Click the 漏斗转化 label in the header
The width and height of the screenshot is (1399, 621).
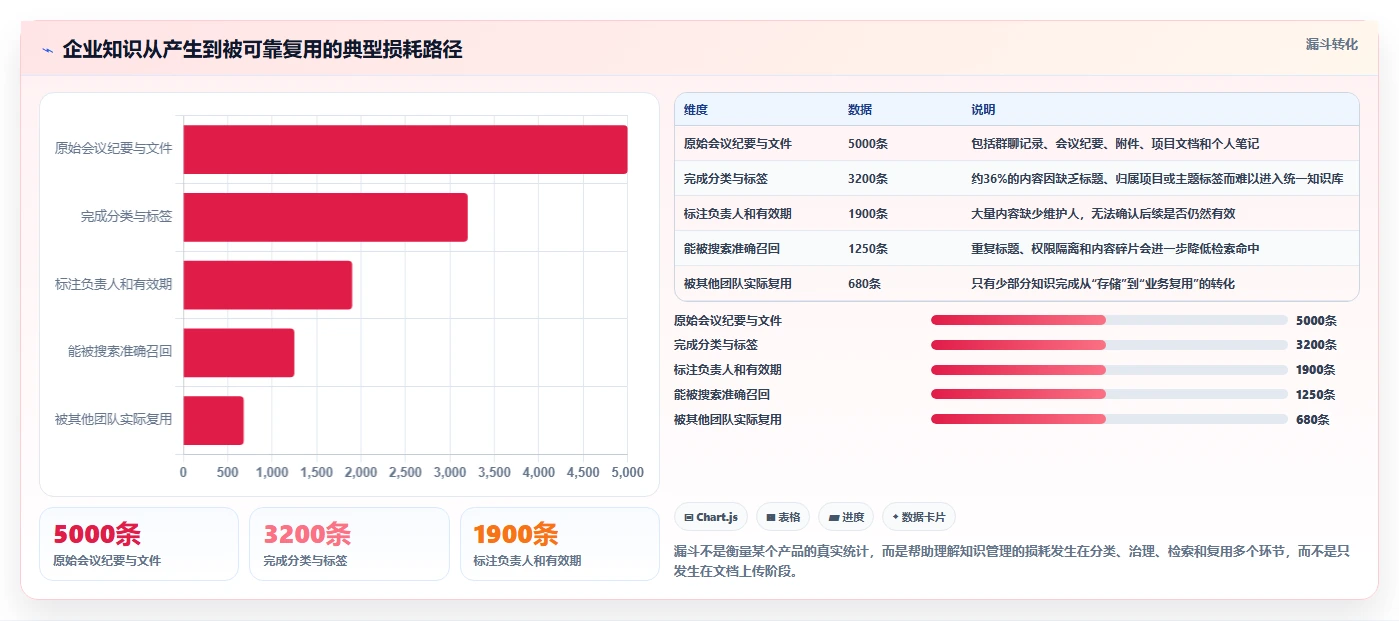[1331, 44]
